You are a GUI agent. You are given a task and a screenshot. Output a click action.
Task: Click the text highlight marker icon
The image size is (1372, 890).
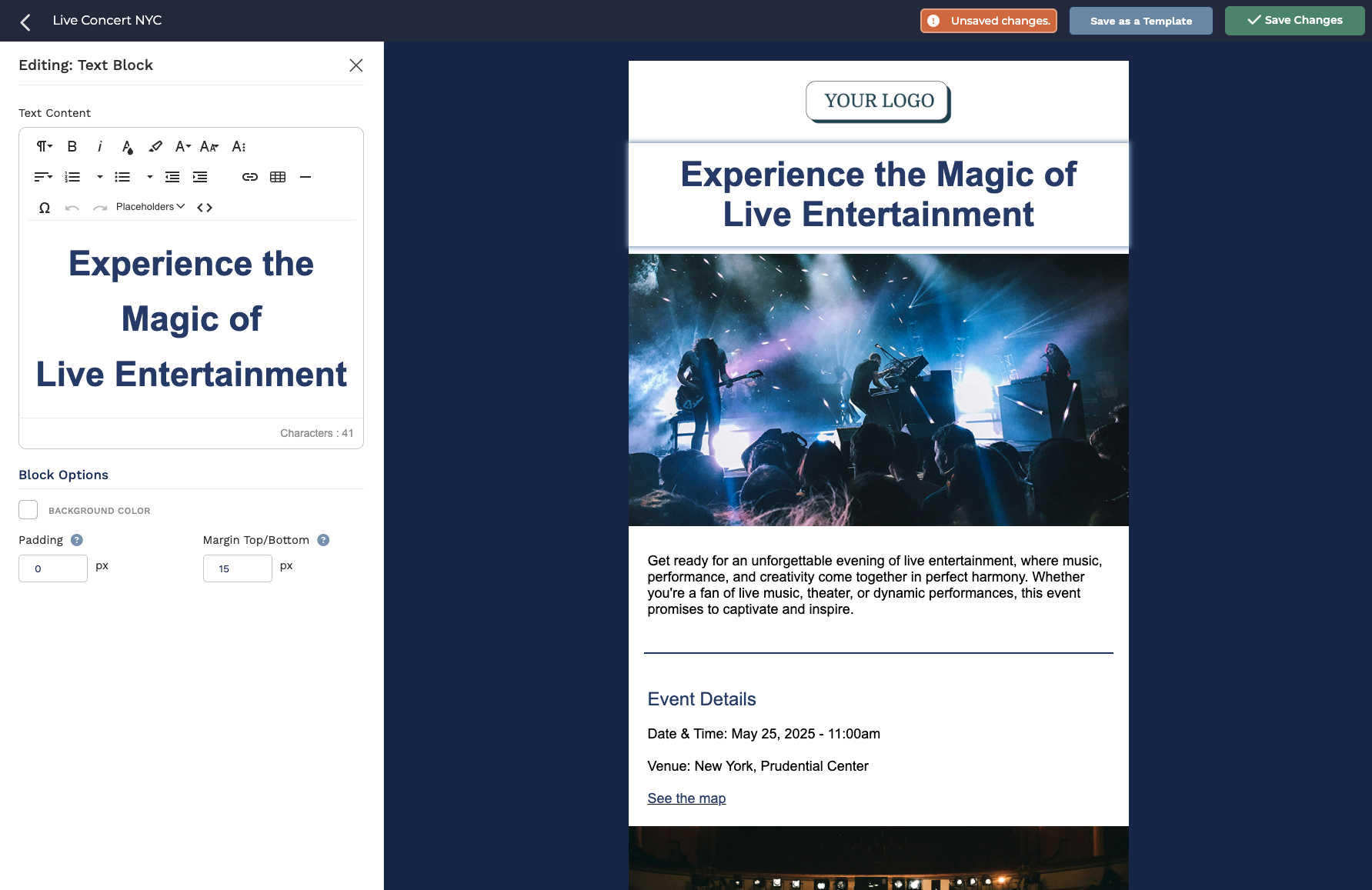coord(155,146)
